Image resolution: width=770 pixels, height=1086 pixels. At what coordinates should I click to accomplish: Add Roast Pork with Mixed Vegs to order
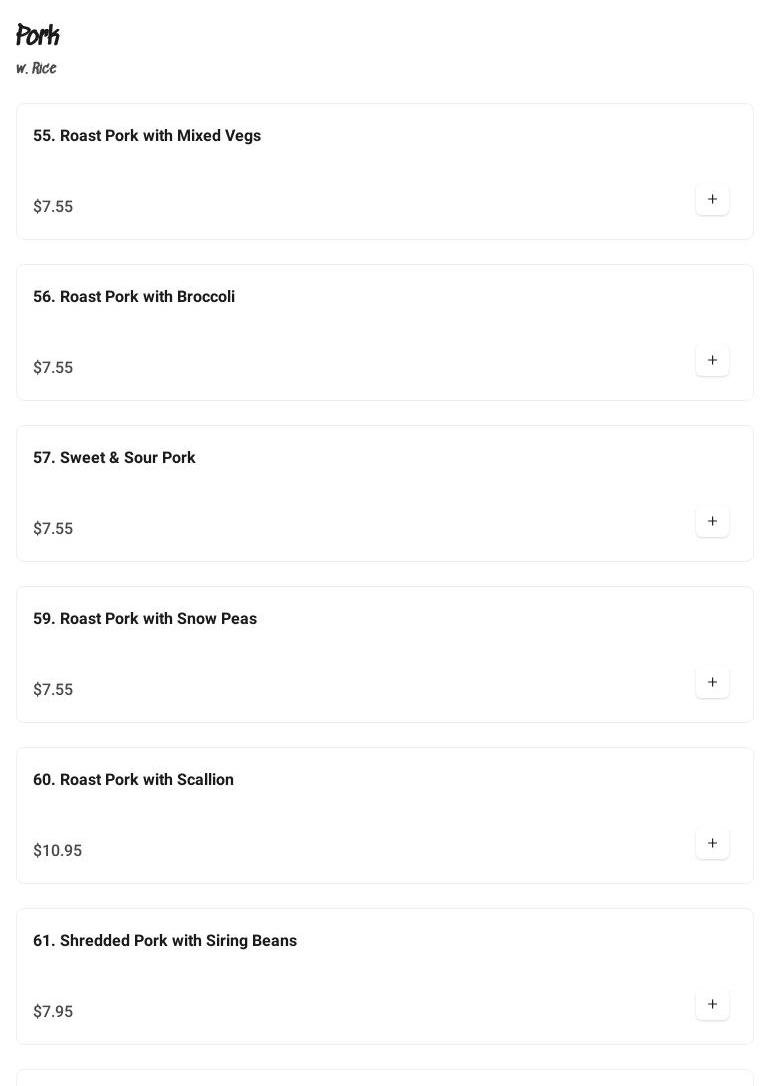click(712, 199)
